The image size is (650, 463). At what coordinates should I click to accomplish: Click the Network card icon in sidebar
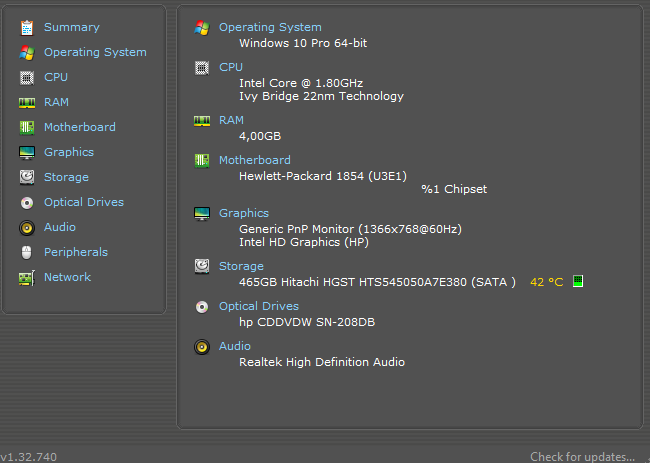(27, 278)
